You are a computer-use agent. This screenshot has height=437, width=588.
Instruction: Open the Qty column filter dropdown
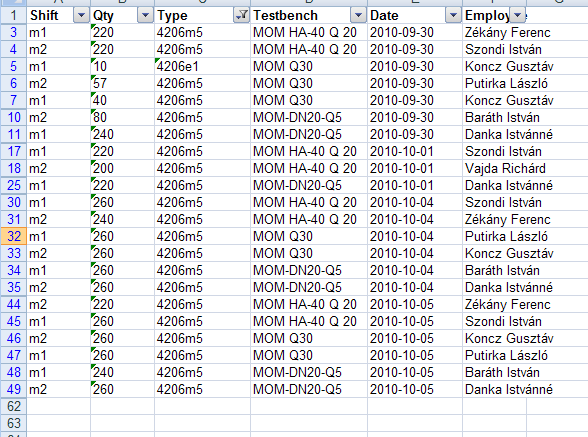(x=145, y=15)
